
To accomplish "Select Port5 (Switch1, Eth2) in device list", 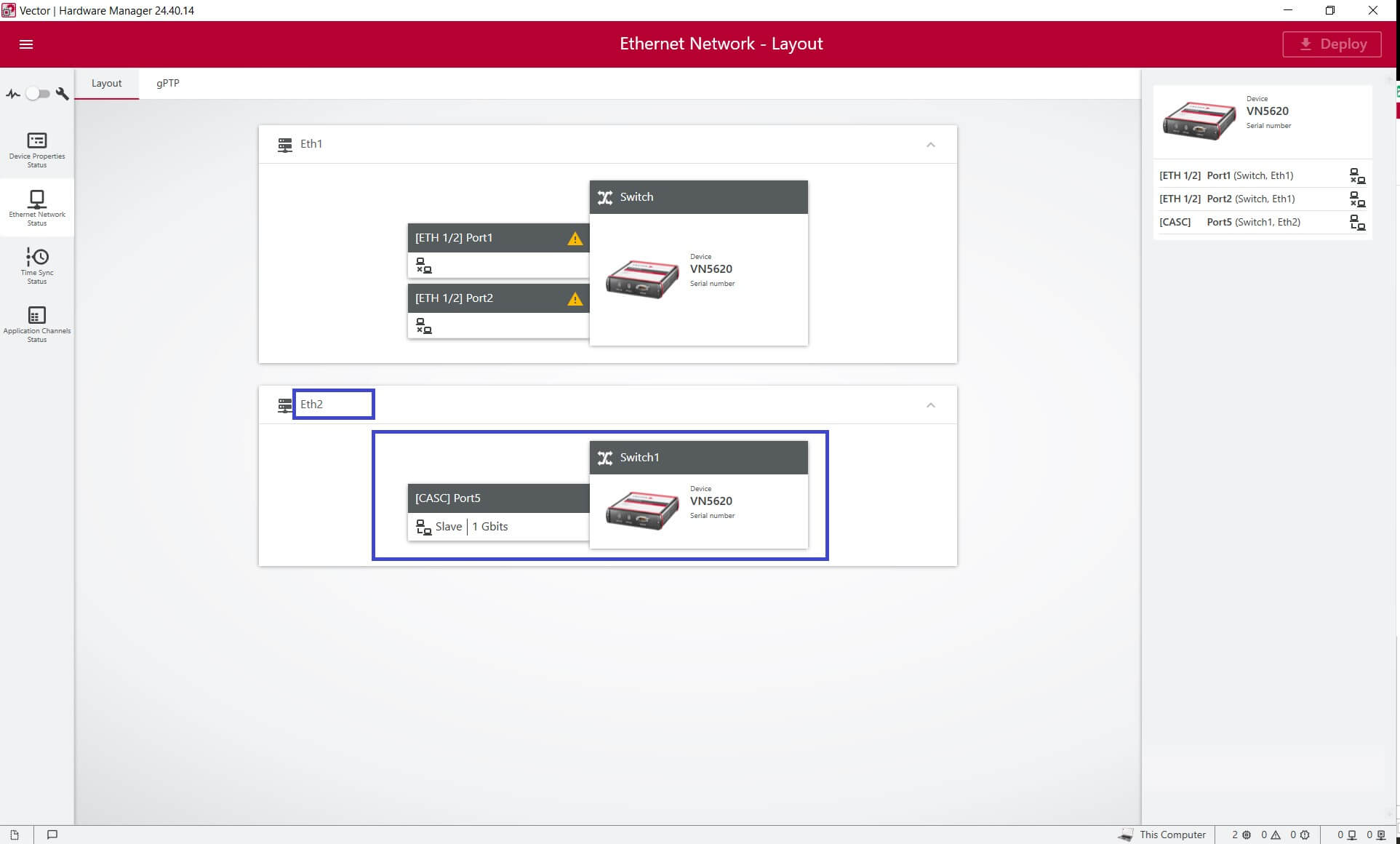I will tap(1252, 222).
